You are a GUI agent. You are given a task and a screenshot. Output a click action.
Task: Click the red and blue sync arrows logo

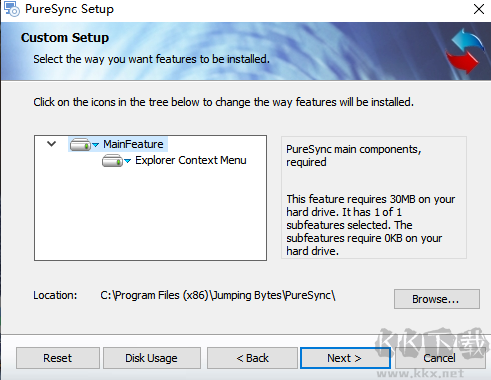[465, 51]
